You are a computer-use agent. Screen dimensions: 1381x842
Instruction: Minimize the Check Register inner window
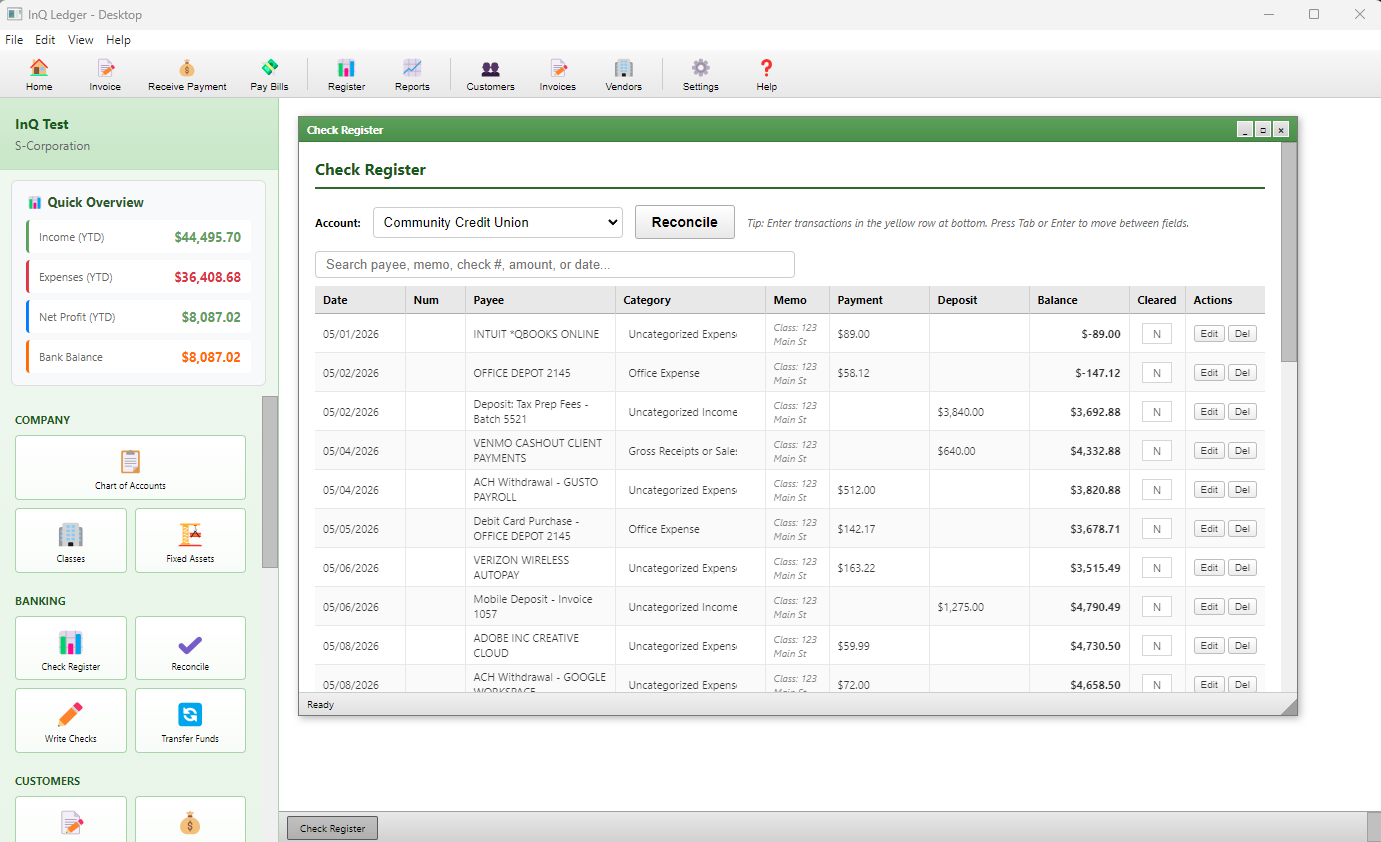(1245, 130)
